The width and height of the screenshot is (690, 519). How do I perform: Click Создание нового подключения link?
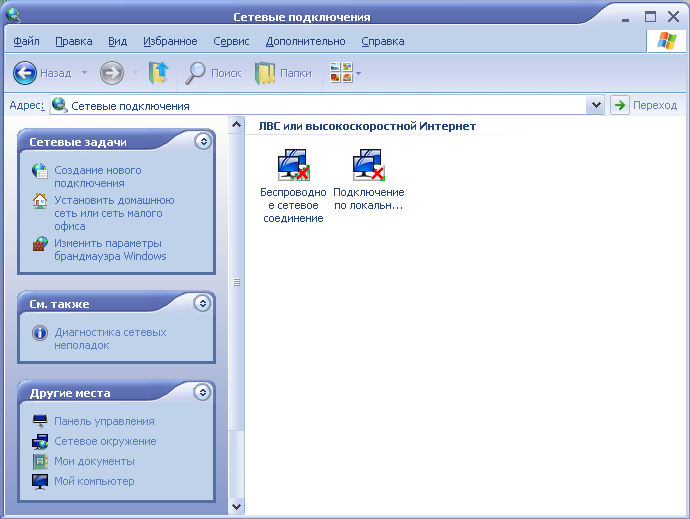(x=98, y=177)
